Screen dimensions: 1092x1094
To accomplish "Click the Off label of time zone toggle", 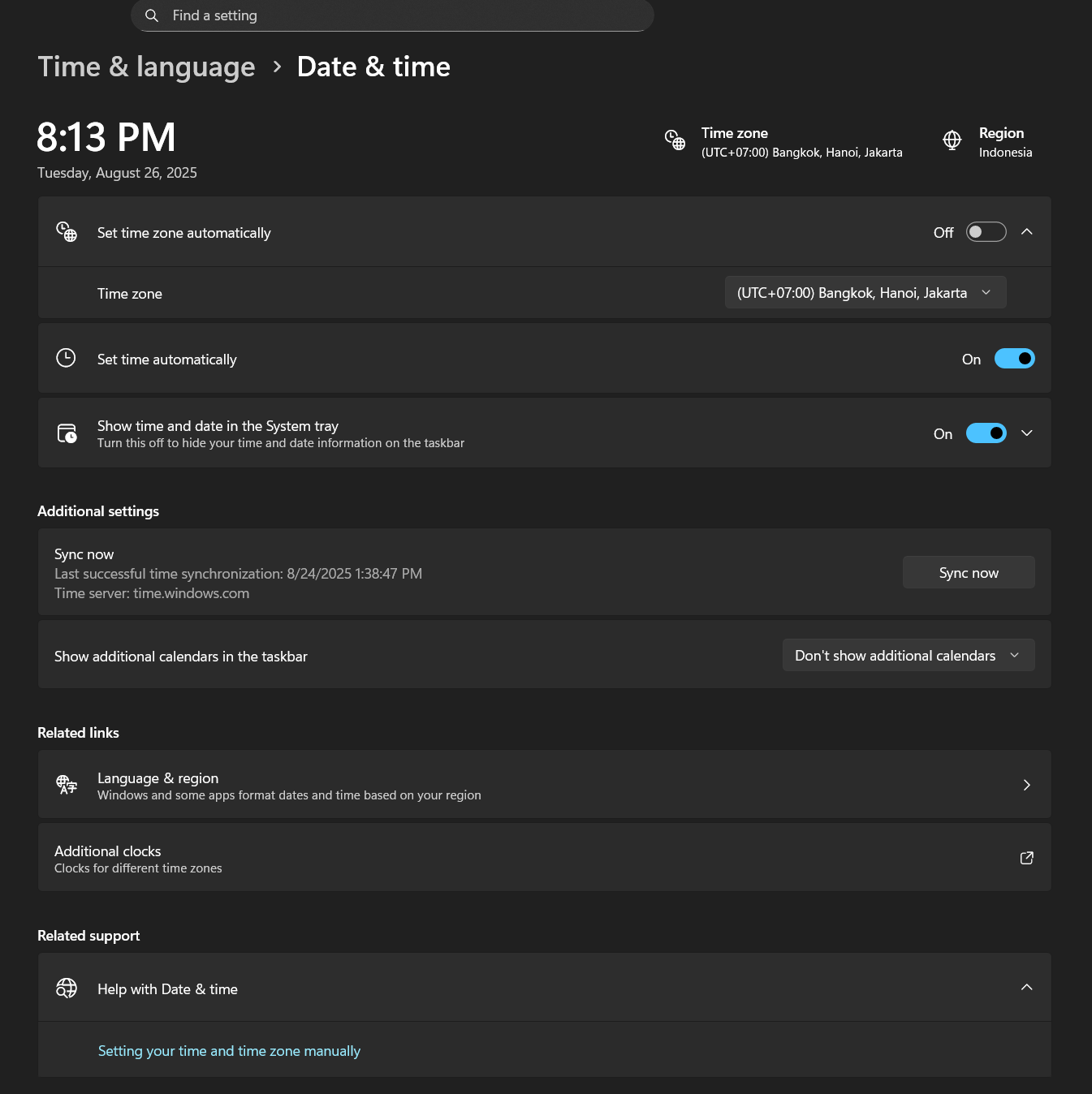I will (x=943, y=233).
